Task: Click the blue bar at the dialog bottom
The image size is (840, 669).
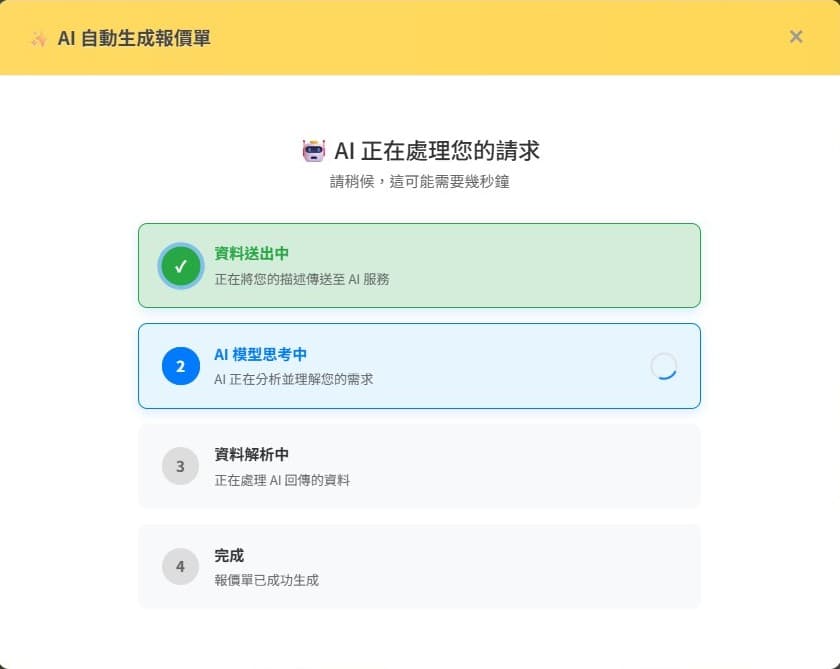Action: 420,666
